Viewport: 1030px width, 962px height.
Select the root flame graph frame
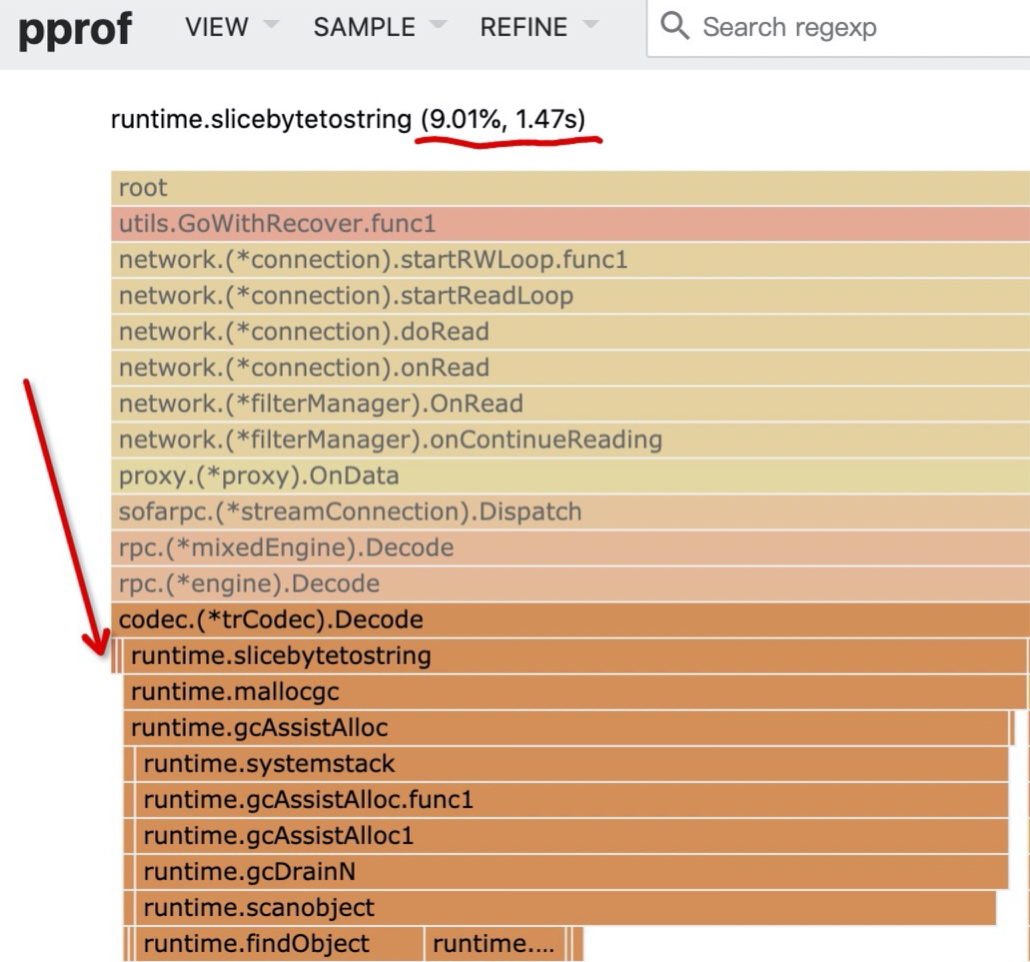[570, 188]
